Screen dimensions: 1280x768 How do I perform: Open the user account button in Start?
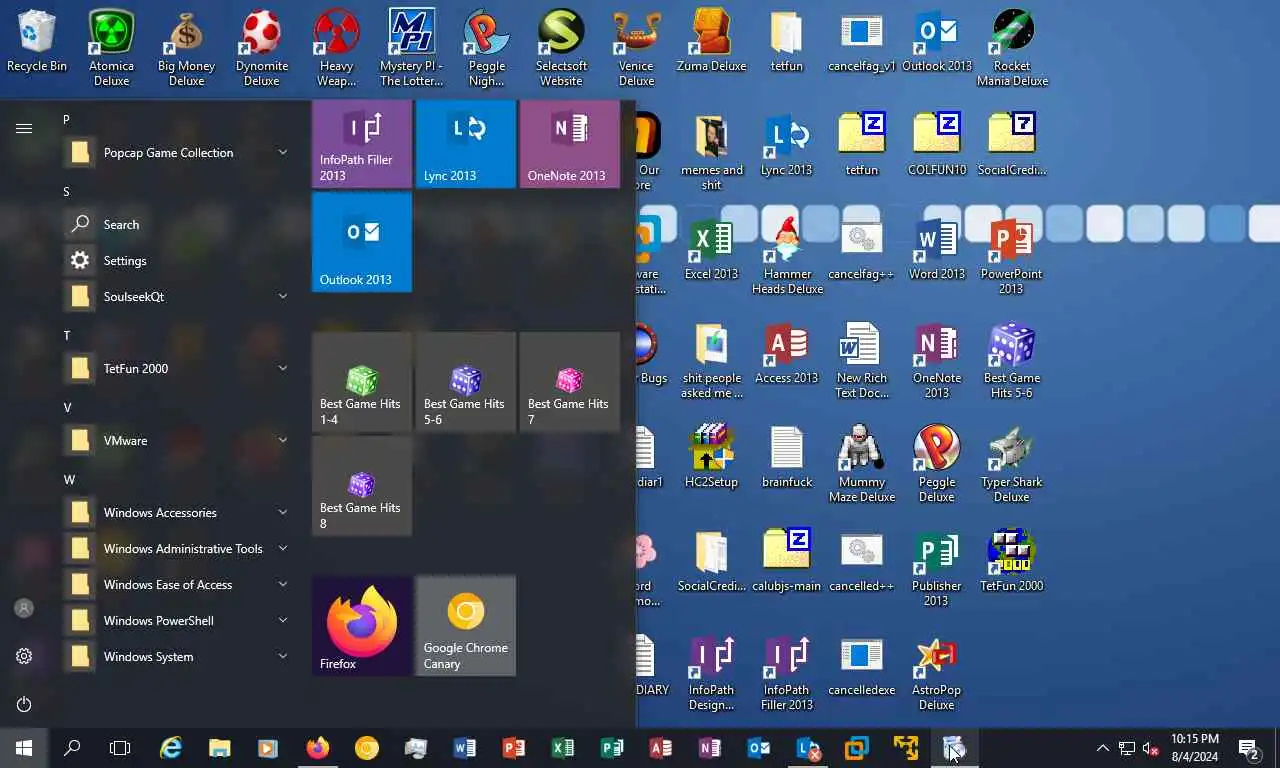[24, 608]
